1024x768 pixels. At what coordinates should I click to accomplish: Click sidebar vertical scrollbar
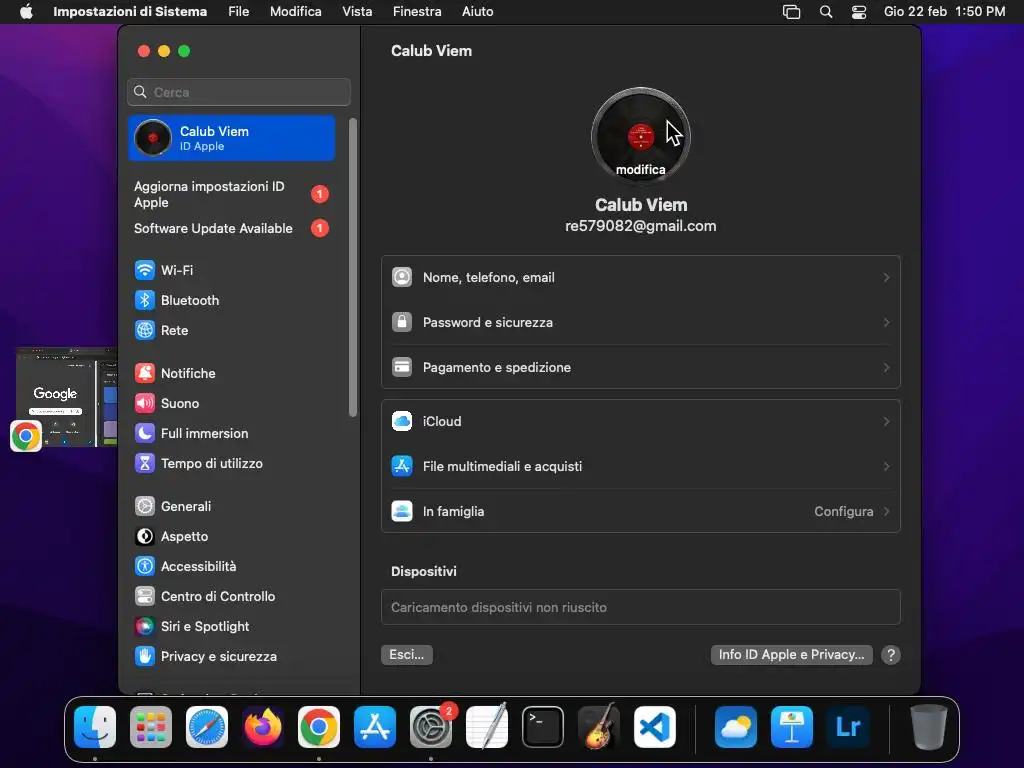(353, 267)
